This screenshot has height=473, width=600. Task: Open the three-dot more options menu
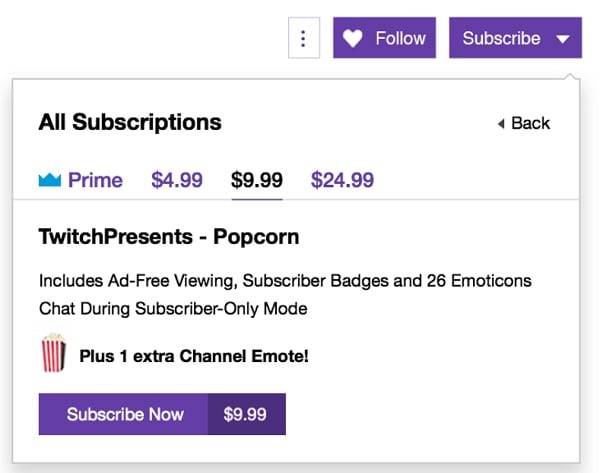303,39
